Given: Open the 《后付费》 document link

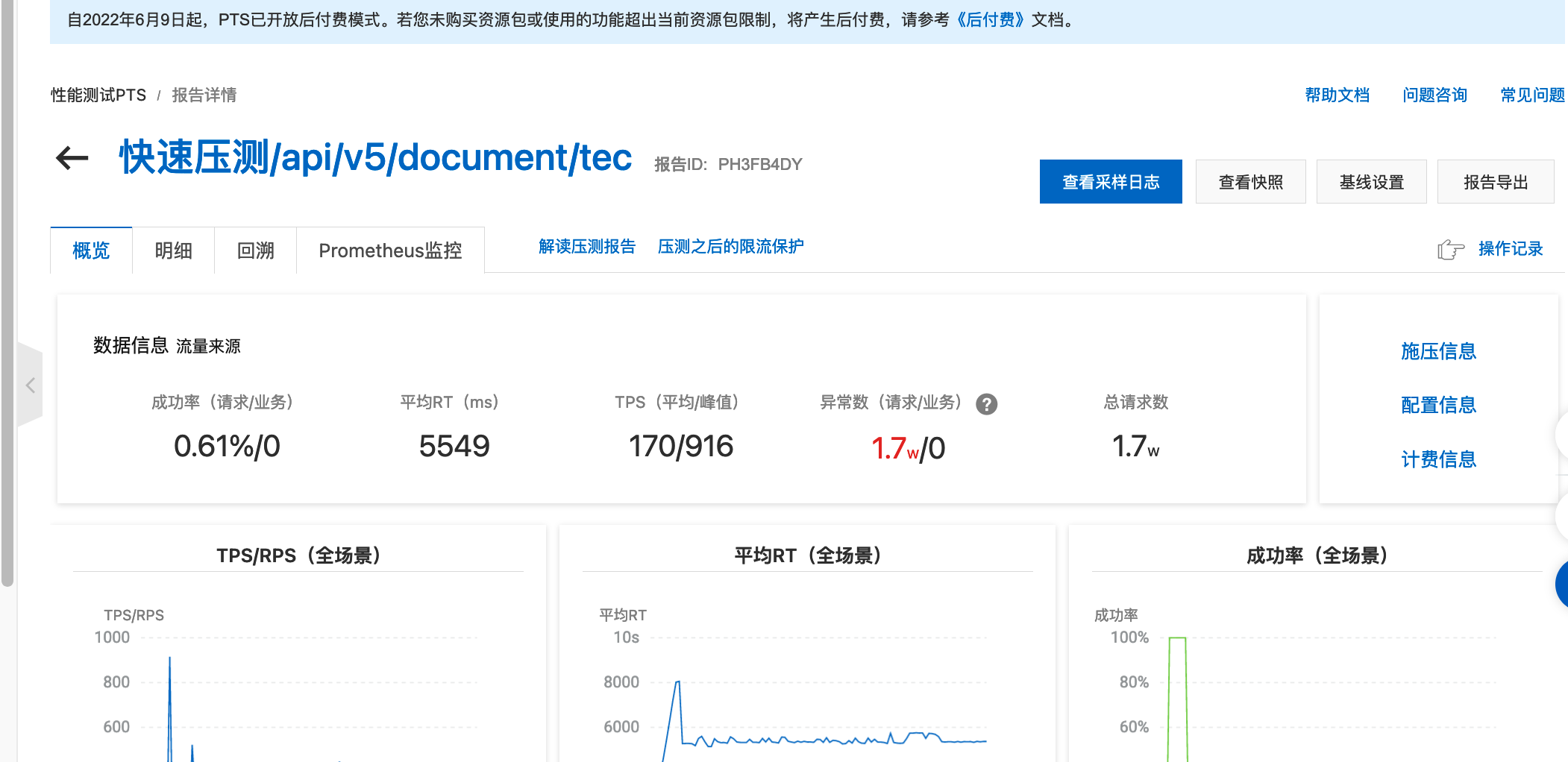Looking at the screenshot, I should click(990, 20).
